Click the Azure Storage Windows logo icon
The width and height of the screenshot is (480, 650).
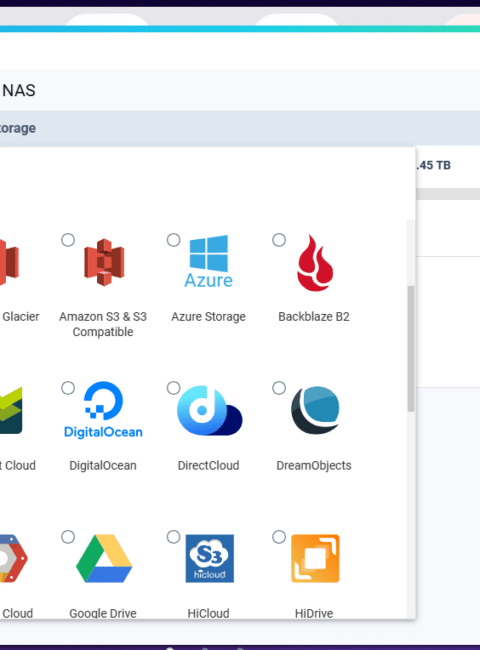click(208, 261)
